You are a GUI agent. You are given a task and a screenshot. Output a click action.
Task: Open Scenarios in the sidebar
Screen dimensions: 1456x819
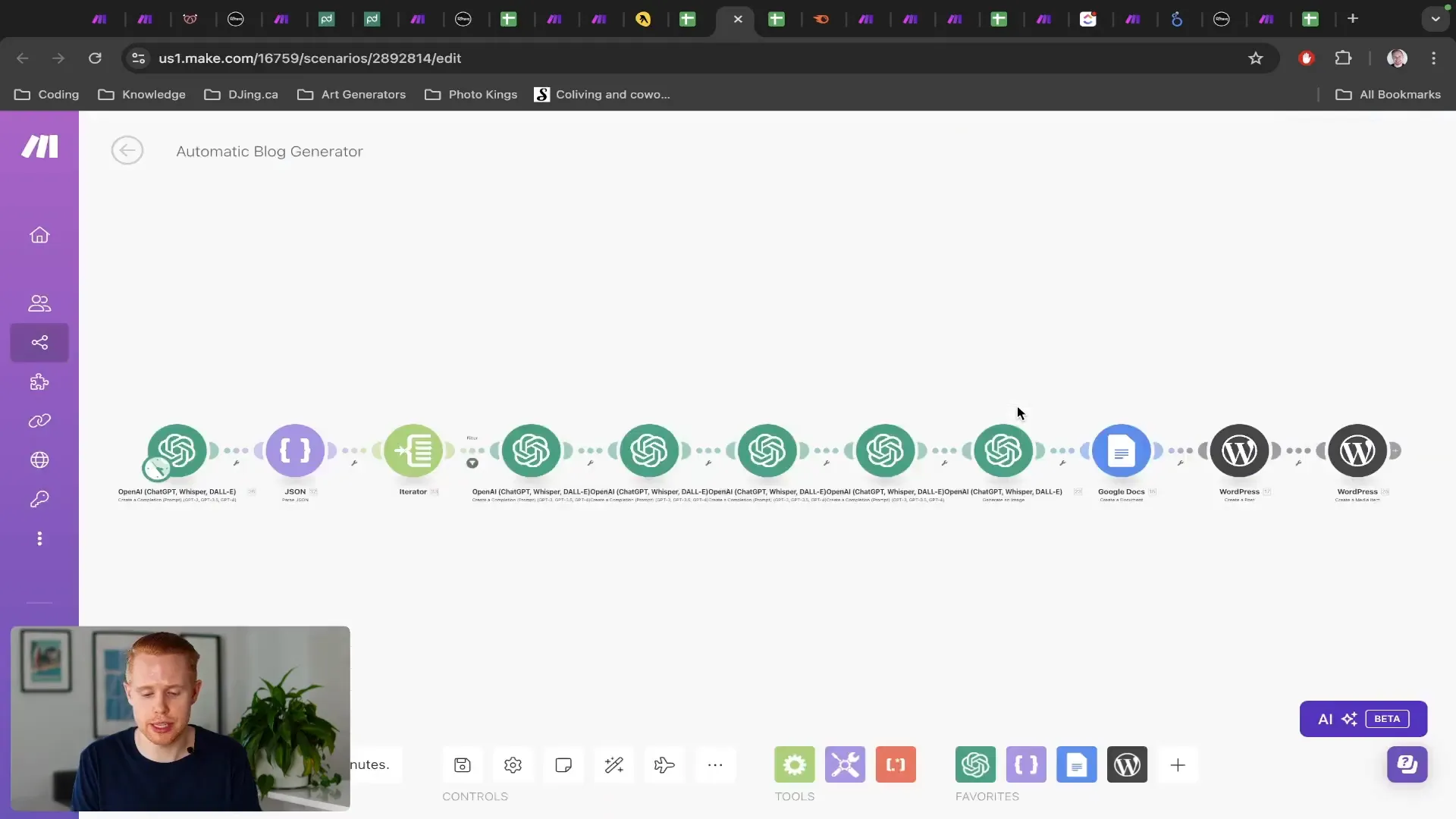click(x=39, y=343)
